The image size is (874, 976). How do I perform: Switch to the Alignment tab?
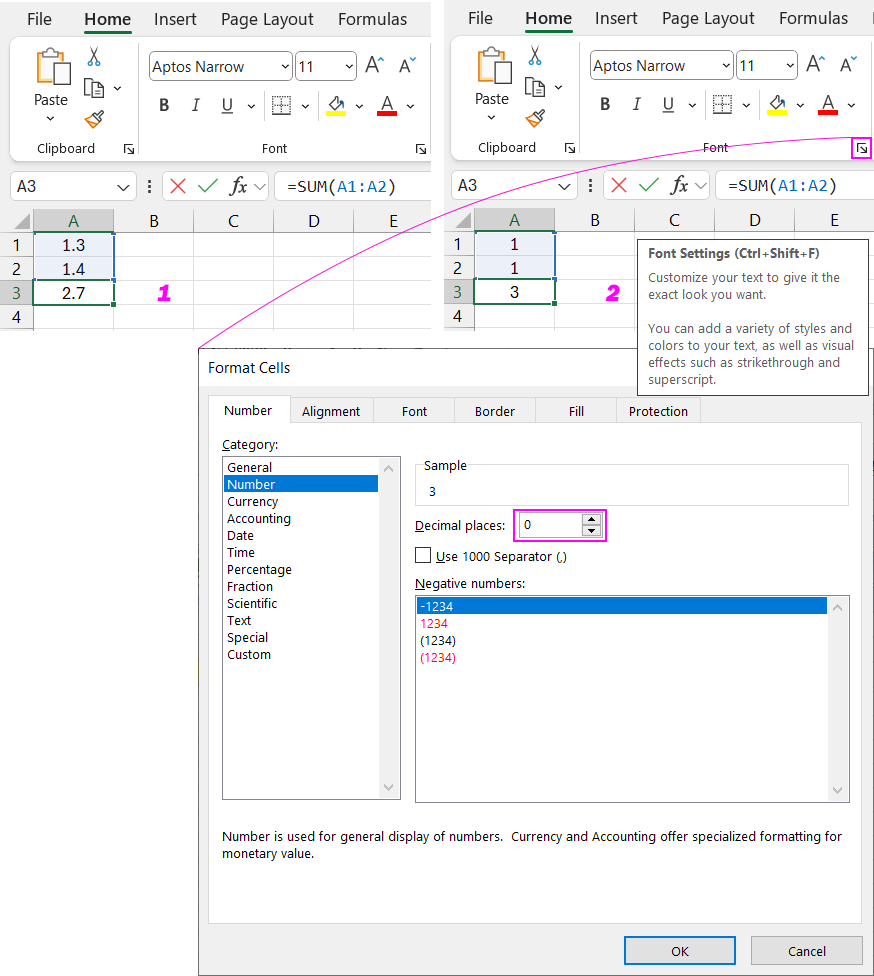[331, 410]
